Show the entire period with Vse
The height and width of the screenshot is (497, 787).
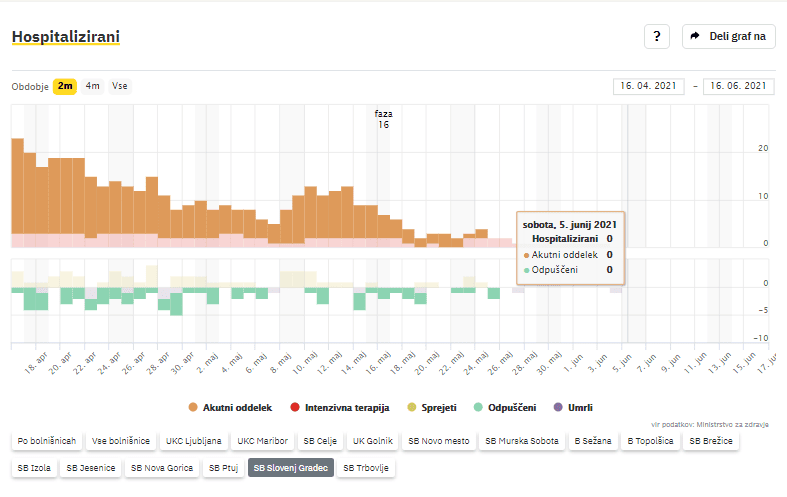120,86
